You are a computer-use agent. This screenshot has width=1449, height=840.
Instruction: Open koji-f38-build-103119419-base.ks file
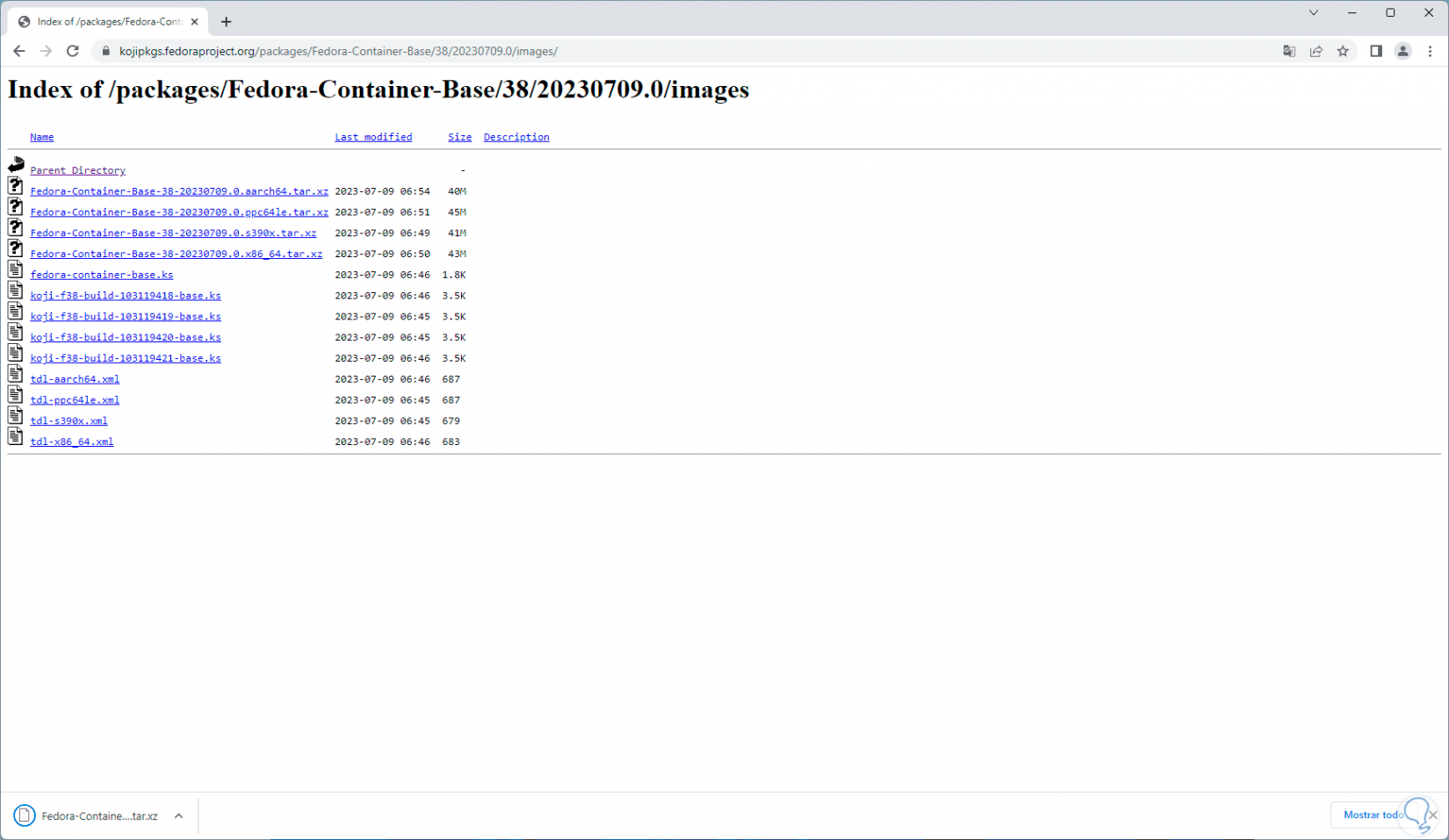click(126, 317)
